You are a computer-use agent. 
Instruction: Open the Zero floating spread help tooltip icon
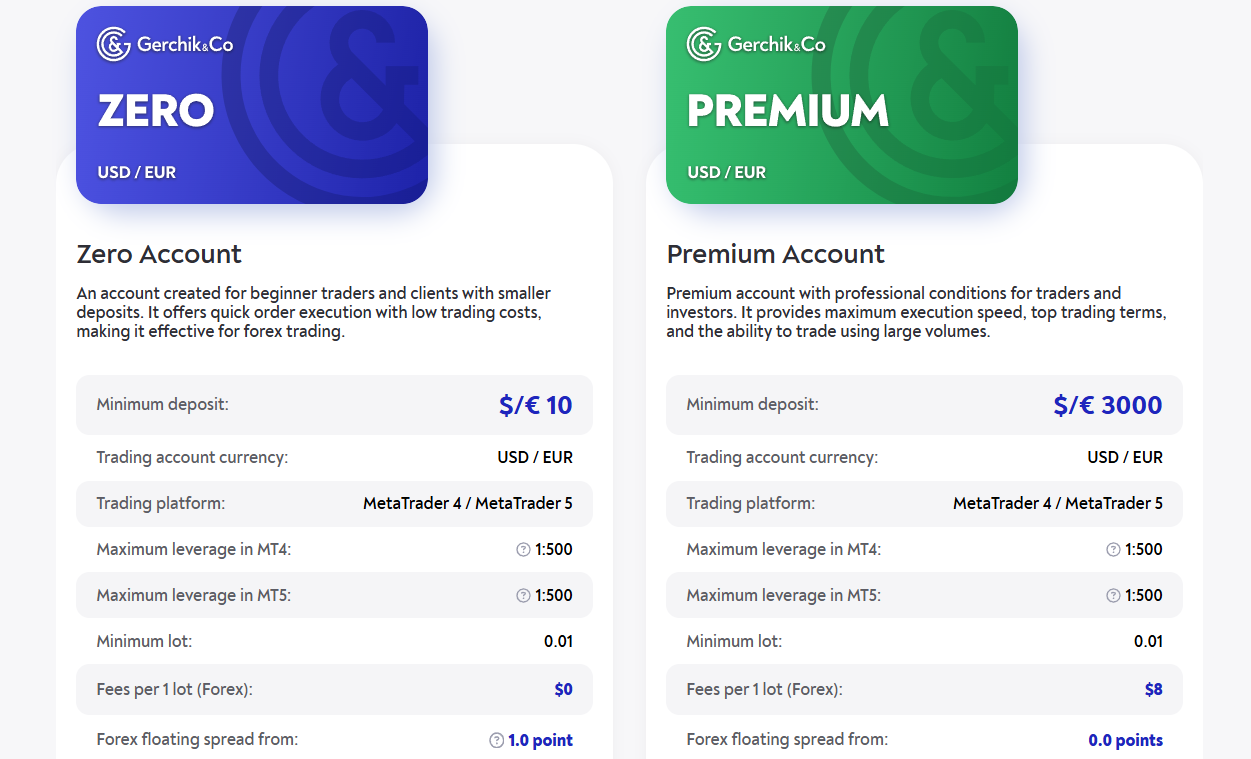pos(496,740)
